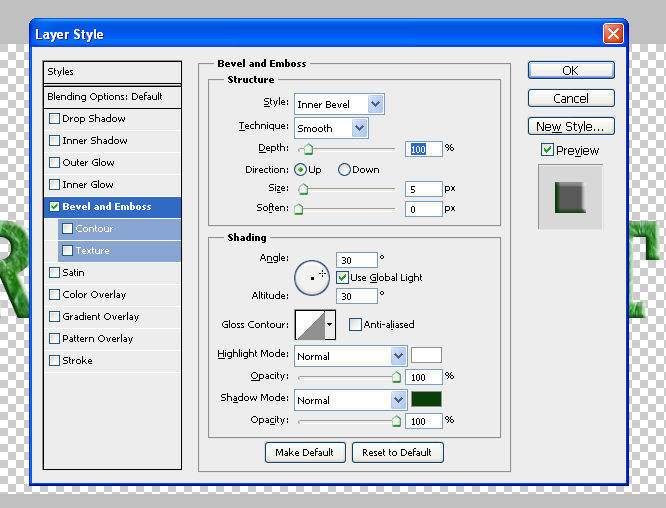This screenshot has height=508, width=666.
Task: Enable the Anti-aliased checkbox
Action: point(355,325)
